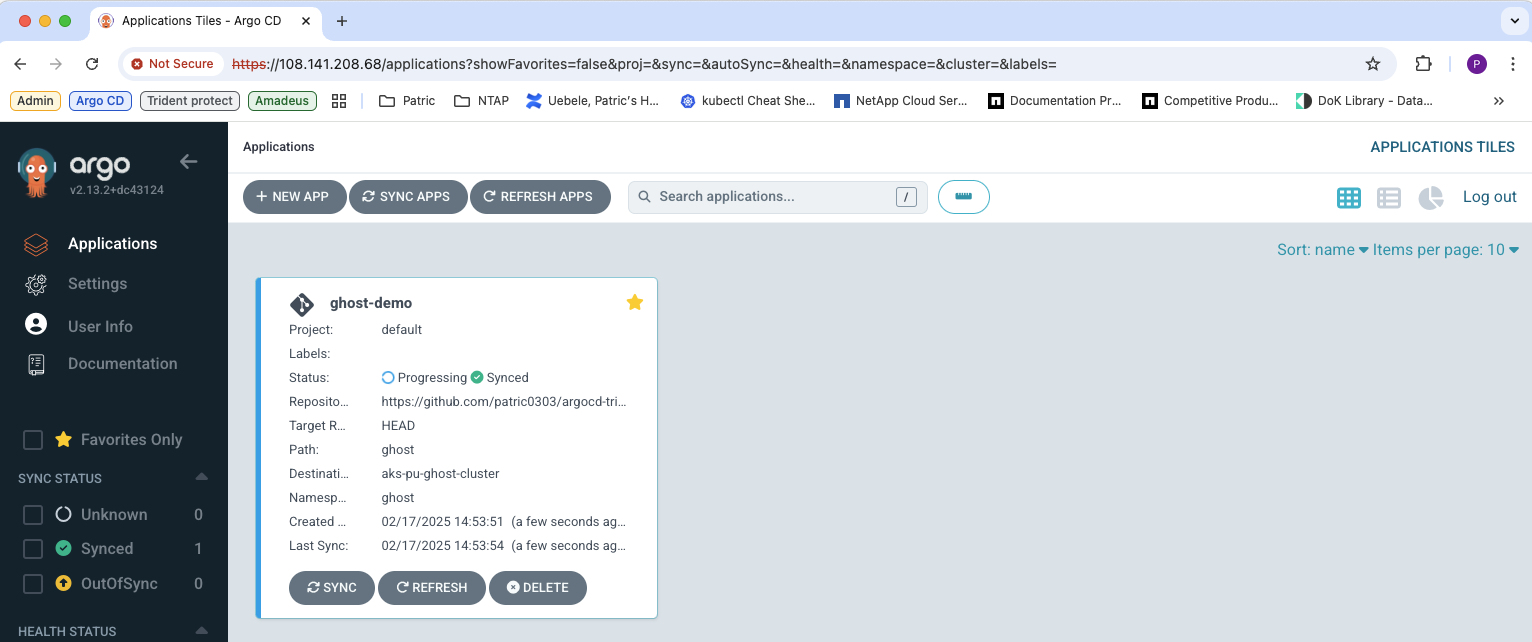Open the bookmarks apps grid icon
The image size is (1532, 642).
pyautogui.click(x=339, y=101)
